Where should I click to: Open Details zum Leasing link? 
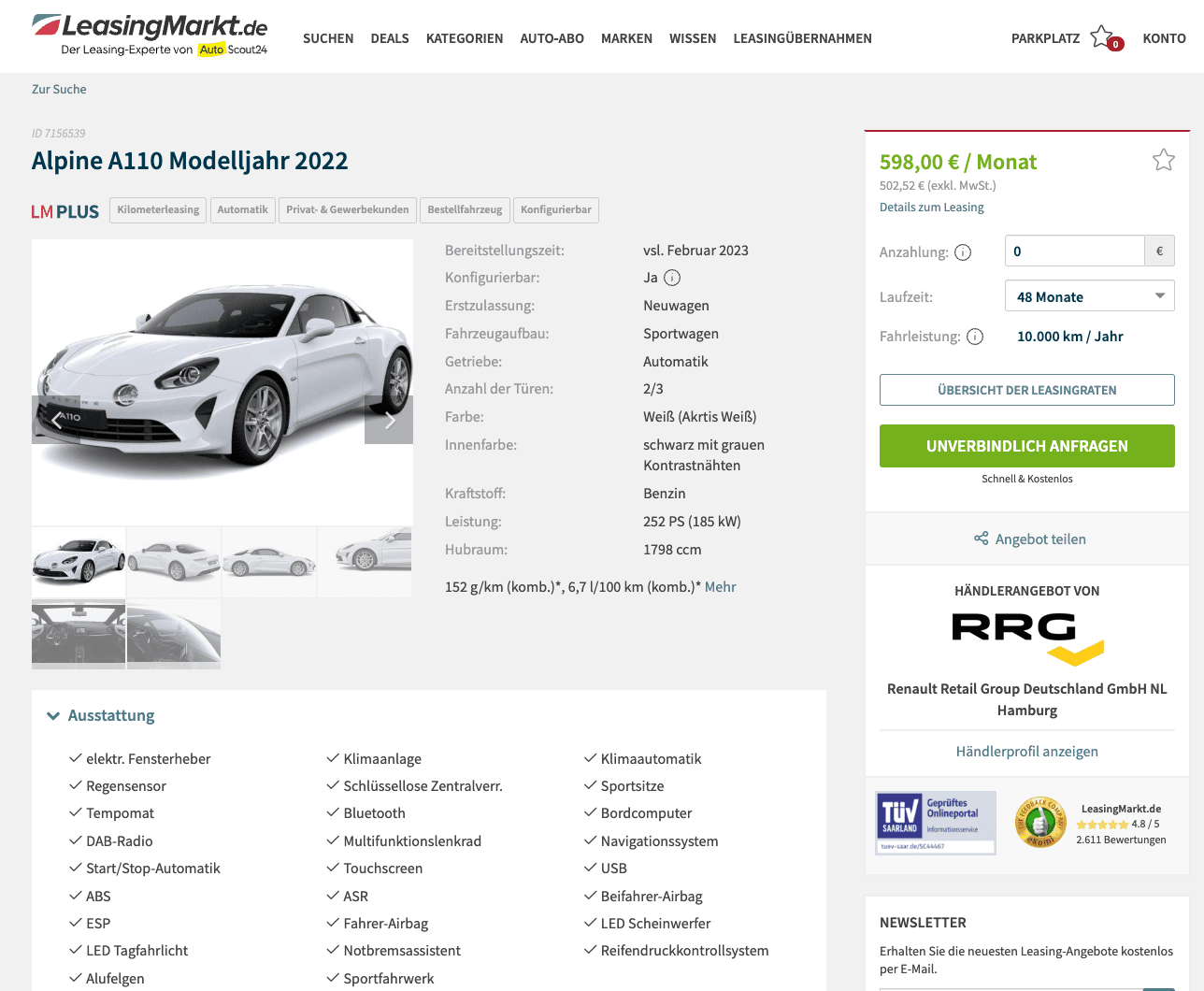[x=931, y=208]
